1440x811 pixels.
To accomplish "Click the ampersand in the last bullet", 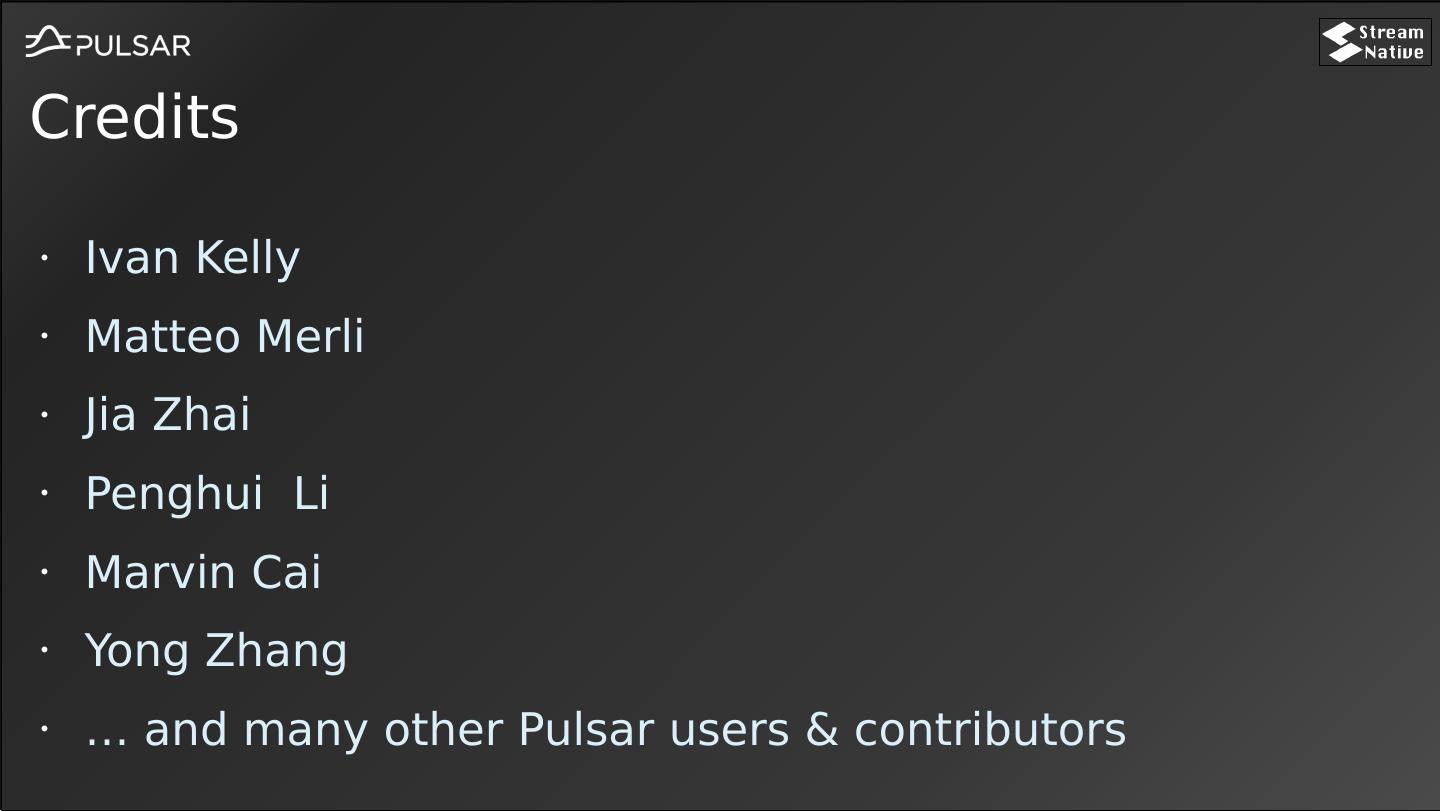I will tap(821, 730).
